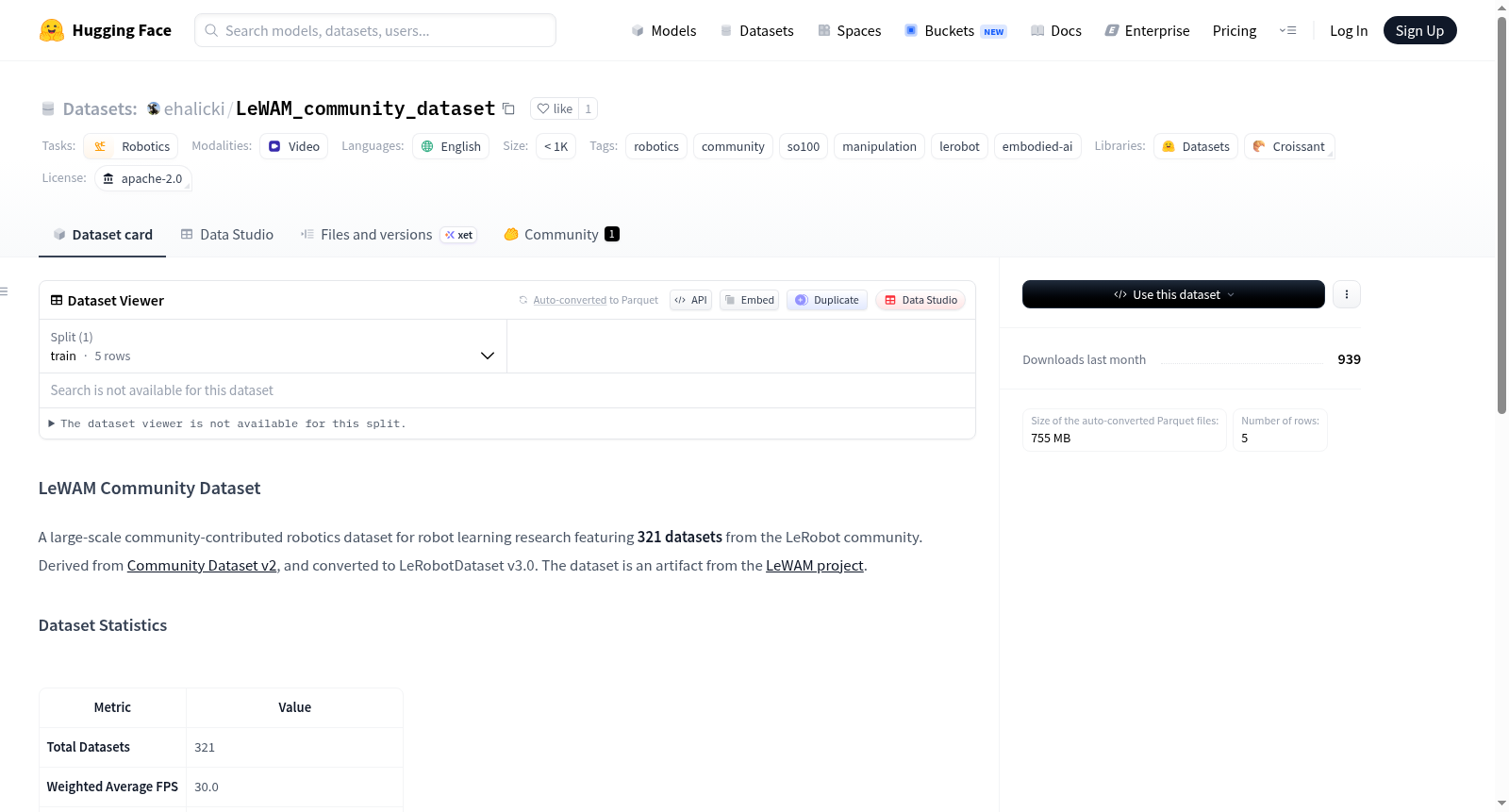Click the API button in Dataset Viewer
1509x812 pixels.
[690, 300]
